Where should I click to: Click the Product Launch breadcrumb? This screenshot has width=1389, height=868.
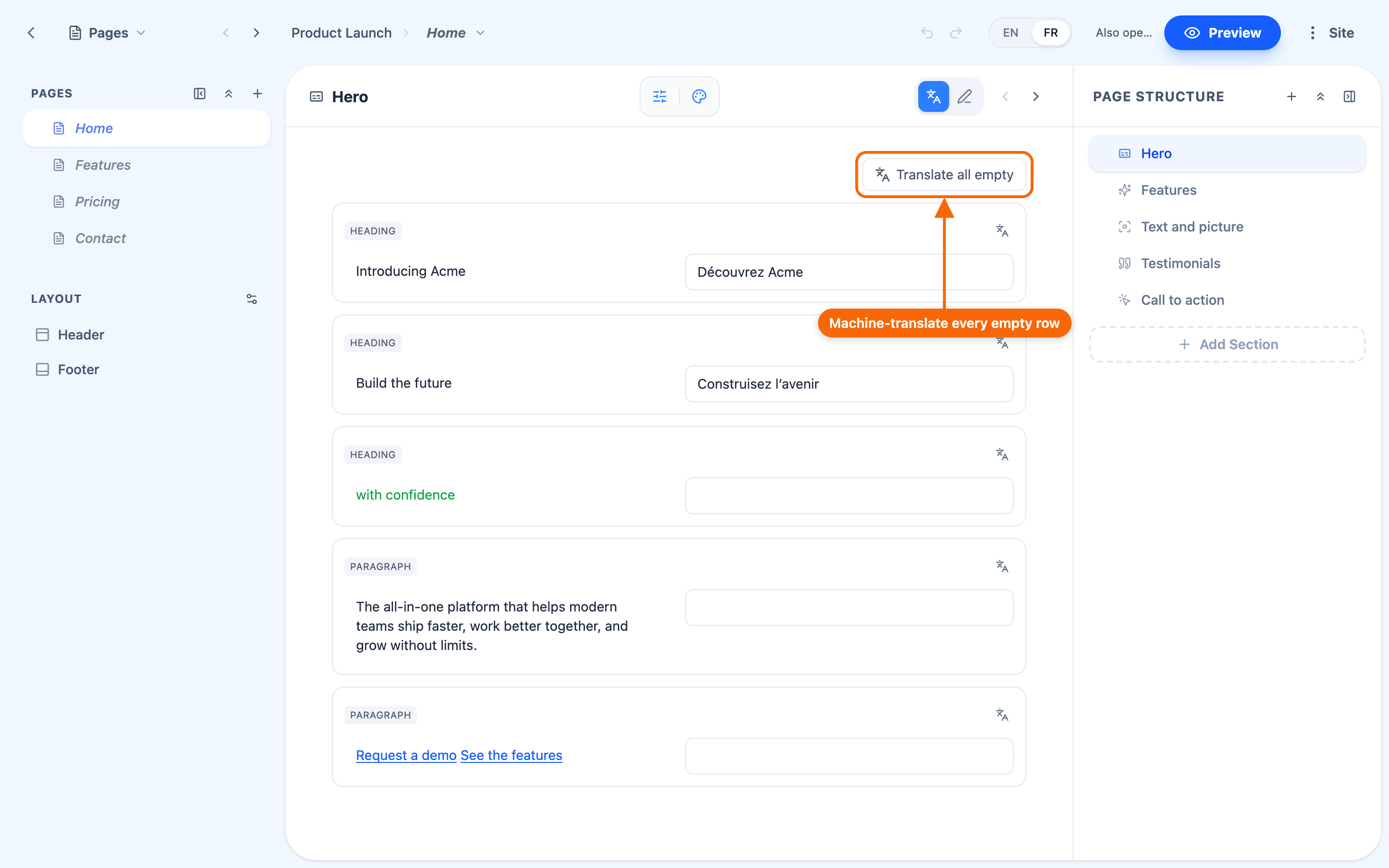click(341, 33)
